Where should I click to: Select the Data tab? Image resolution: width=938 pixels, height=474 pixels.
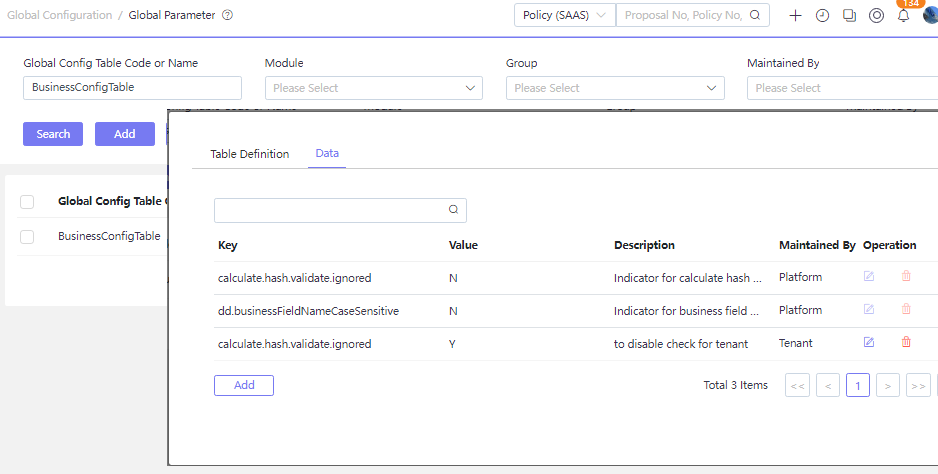pyautogui.click(x=327, y=154)
